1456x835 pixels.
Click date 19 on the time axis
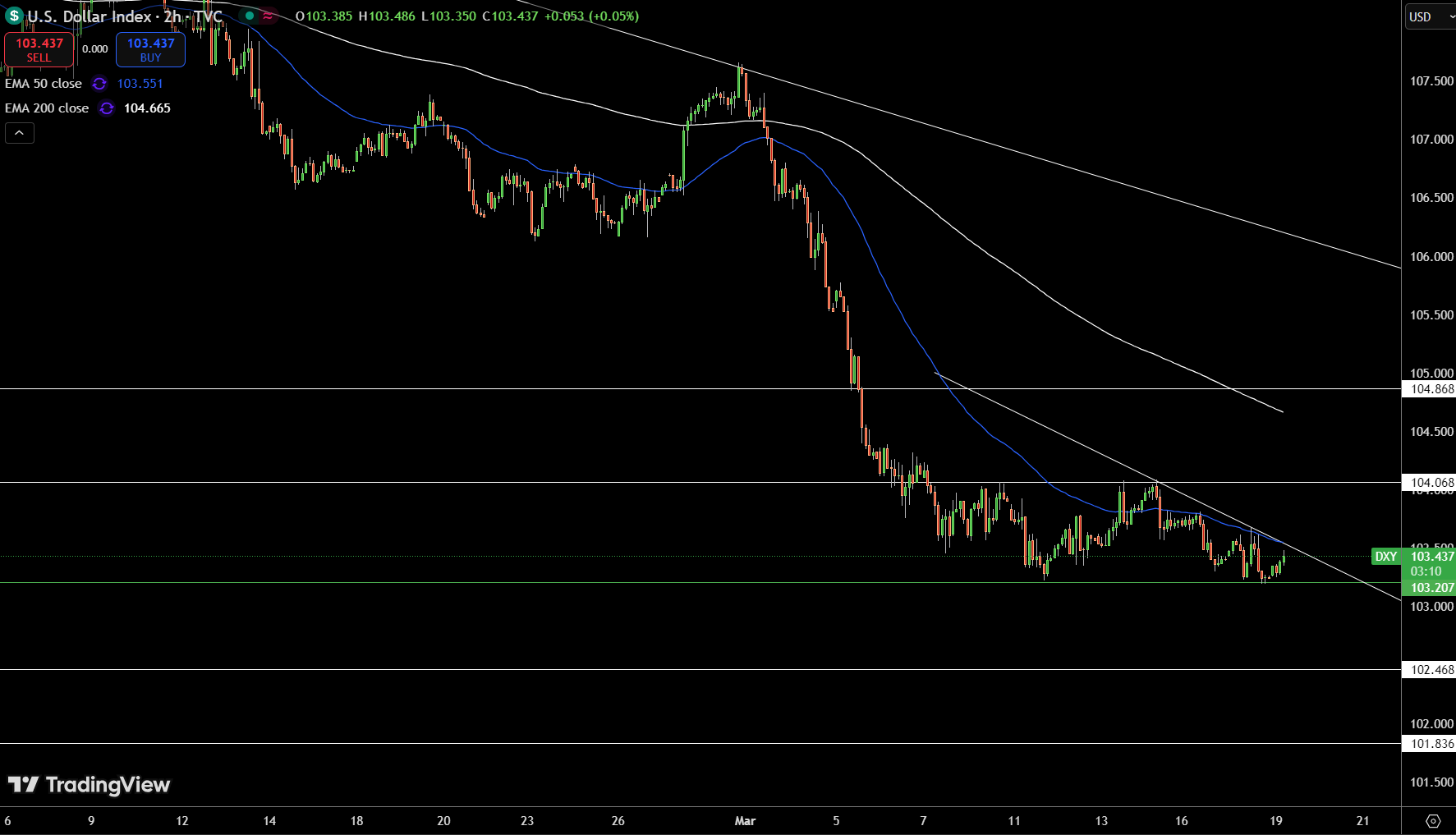click(1276, 821)
